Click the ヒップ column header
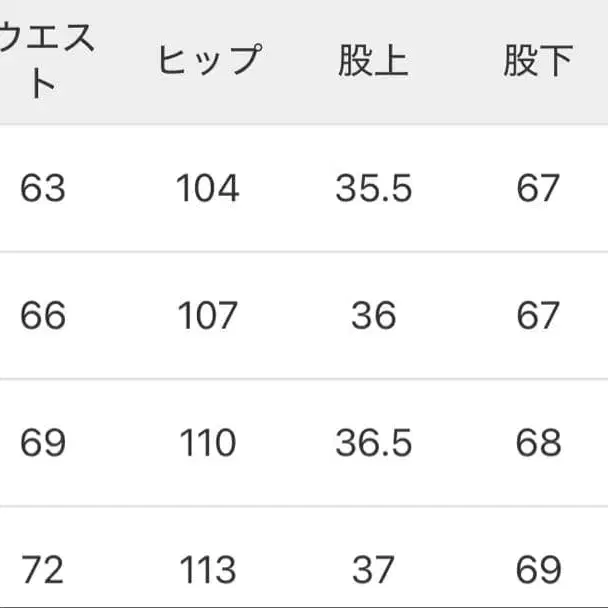This screenshot has height=608, width=608. pos(208,61)
